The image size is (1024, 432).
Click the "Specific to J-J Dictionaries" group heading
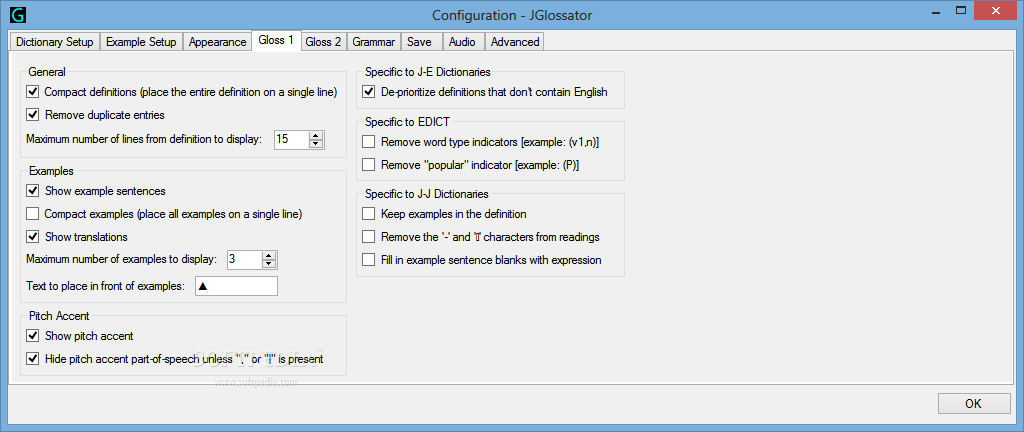pyautogui.click(x=426, y=194)
